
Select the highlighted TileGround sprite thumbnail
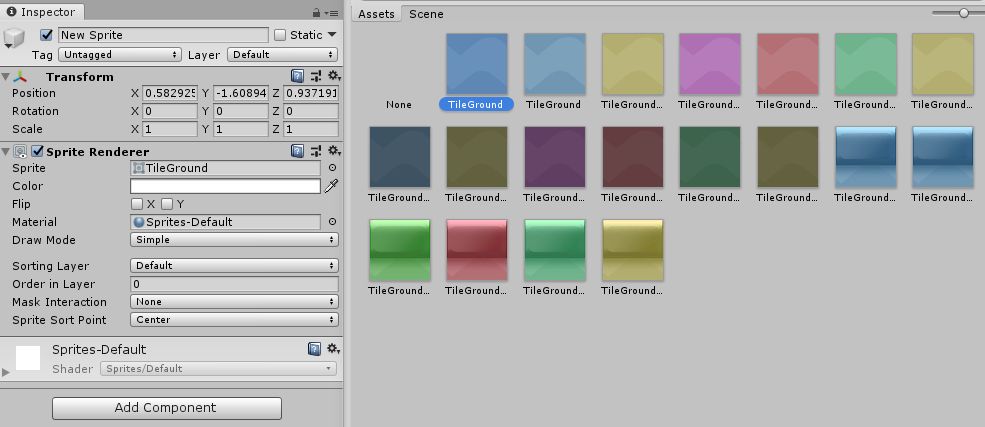(x=476, y=64)
